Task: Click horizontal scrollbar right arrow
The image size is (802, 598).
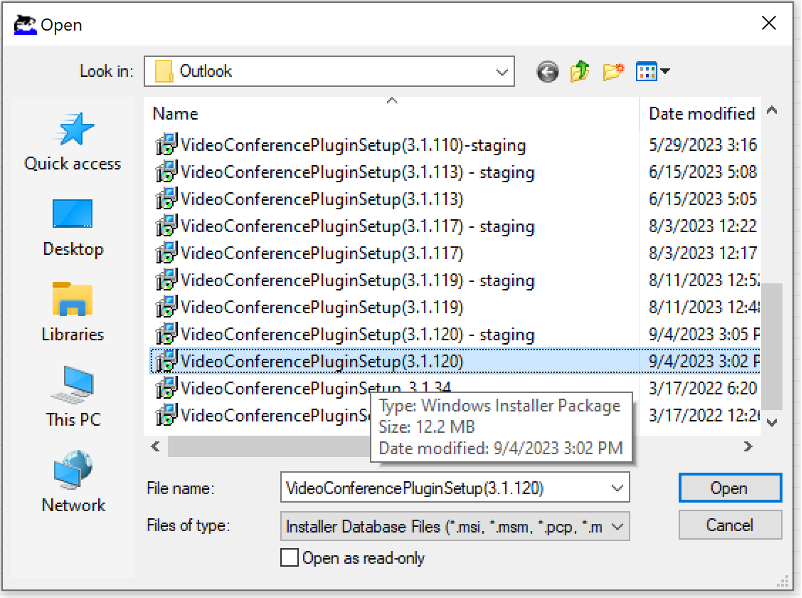Action: pyautogui.click(x=748, y=447)
